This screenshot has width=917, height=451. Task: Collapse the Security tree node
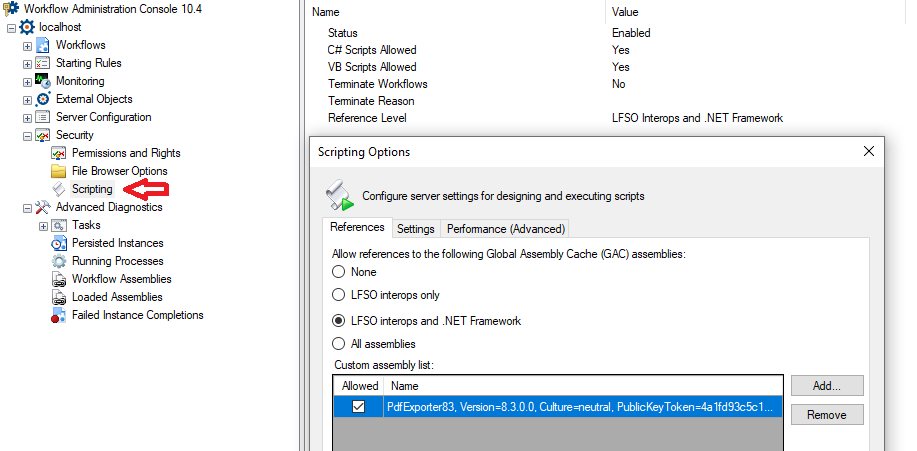click(27, 135)
